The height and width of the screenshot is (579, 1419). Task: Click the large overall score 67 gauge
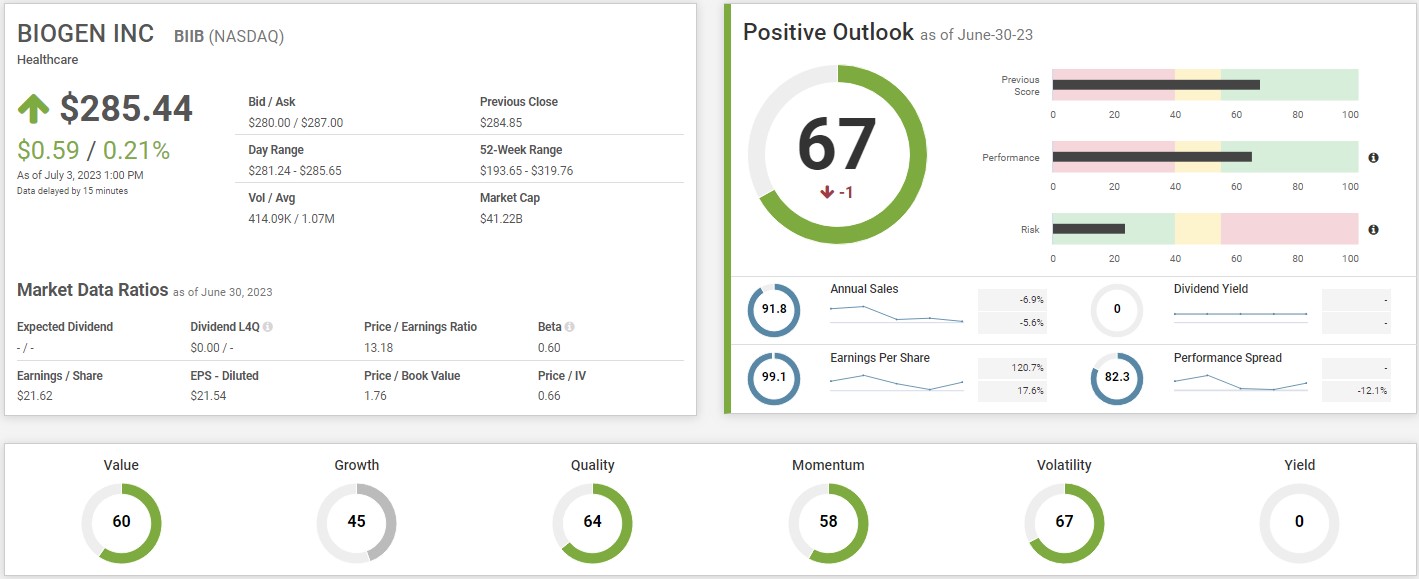pos(837,154)
